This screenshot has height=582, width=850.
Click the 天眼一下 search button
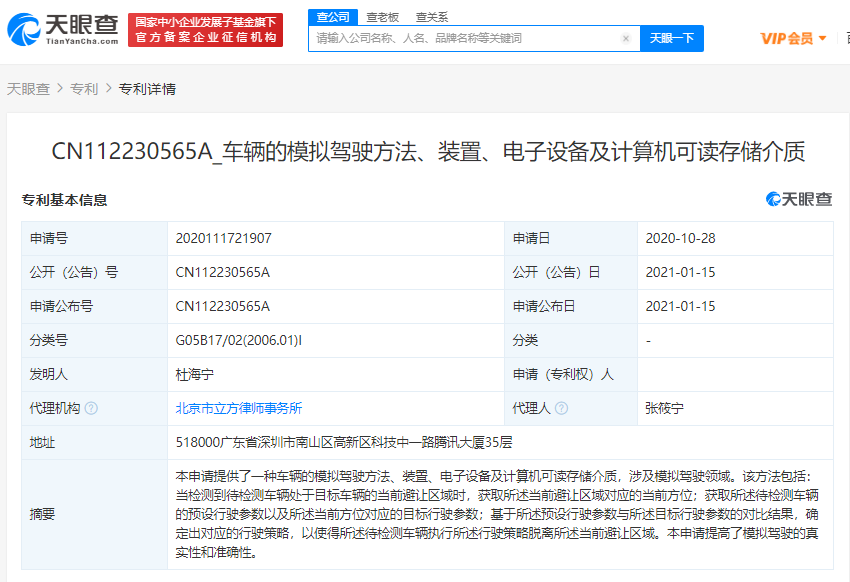tap(672, 38)
